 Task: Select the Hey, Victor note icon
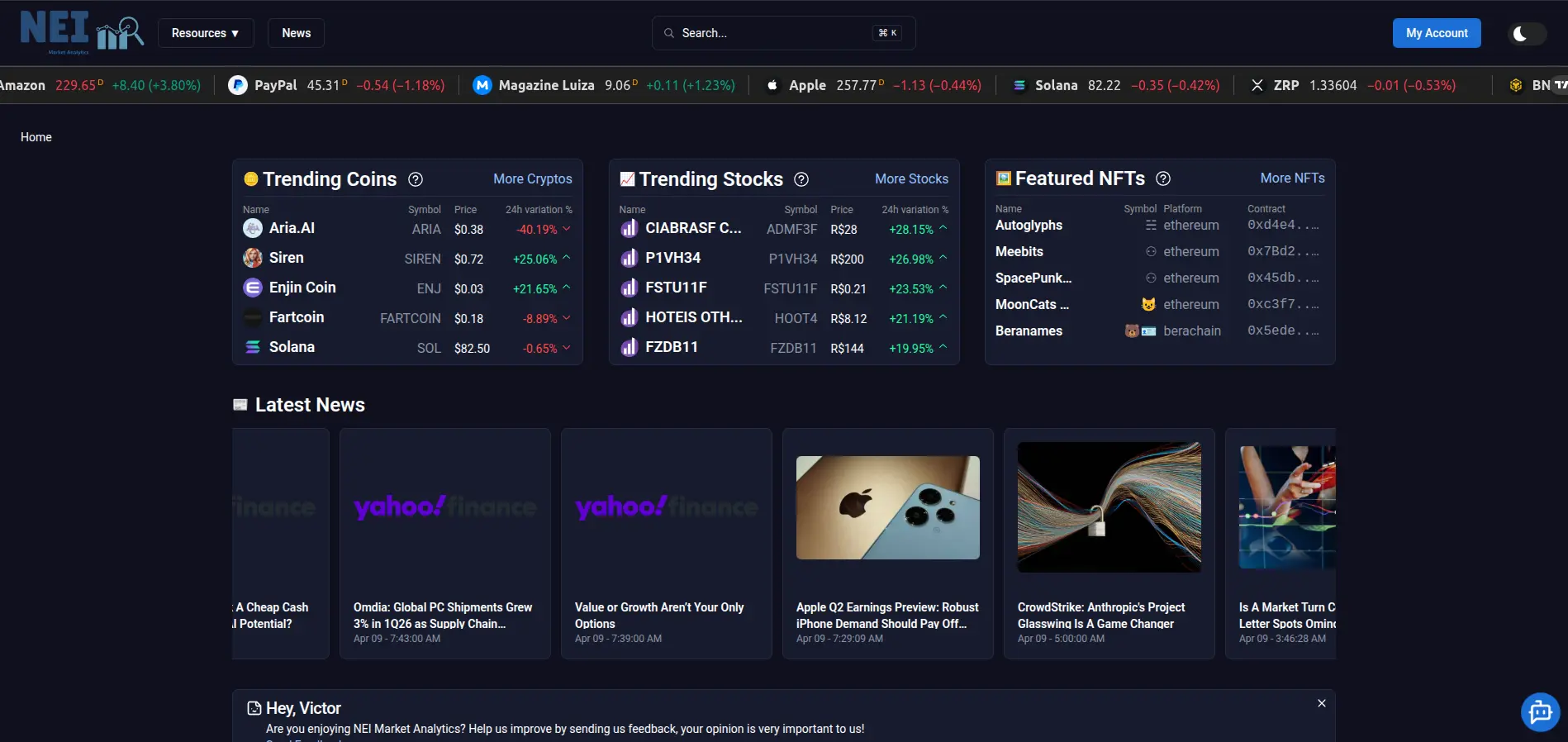tap(254, 708)
